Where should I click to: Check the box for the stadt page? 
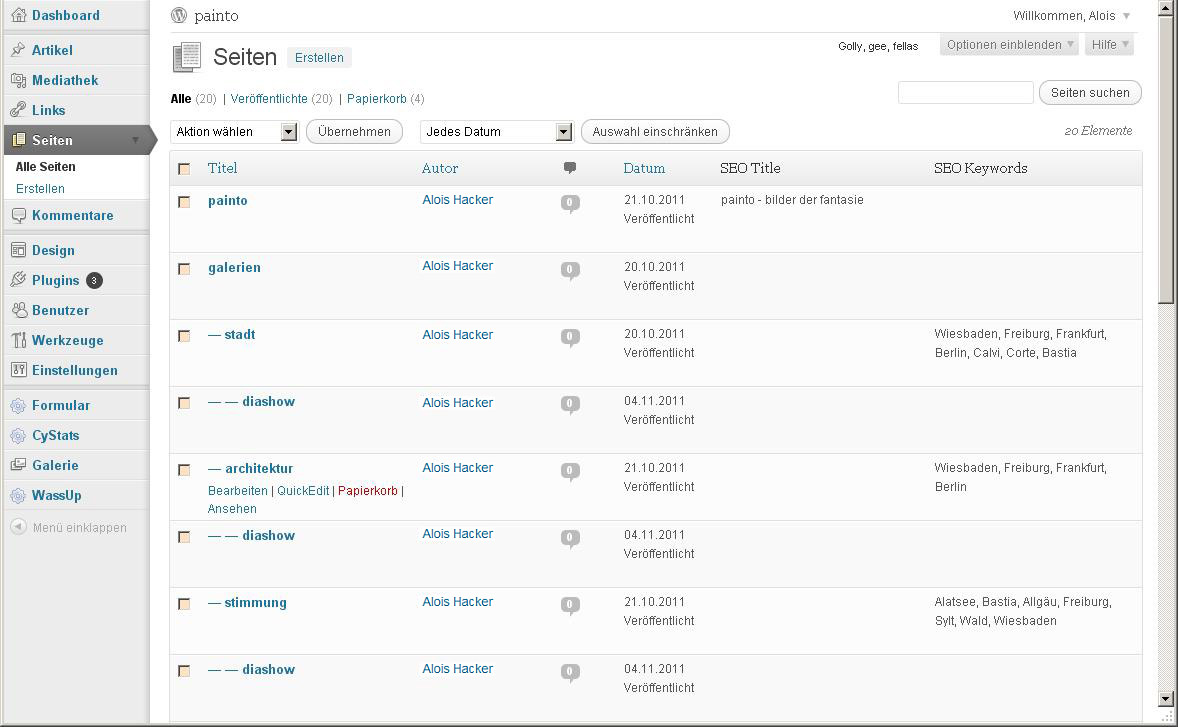pos(184,336)
